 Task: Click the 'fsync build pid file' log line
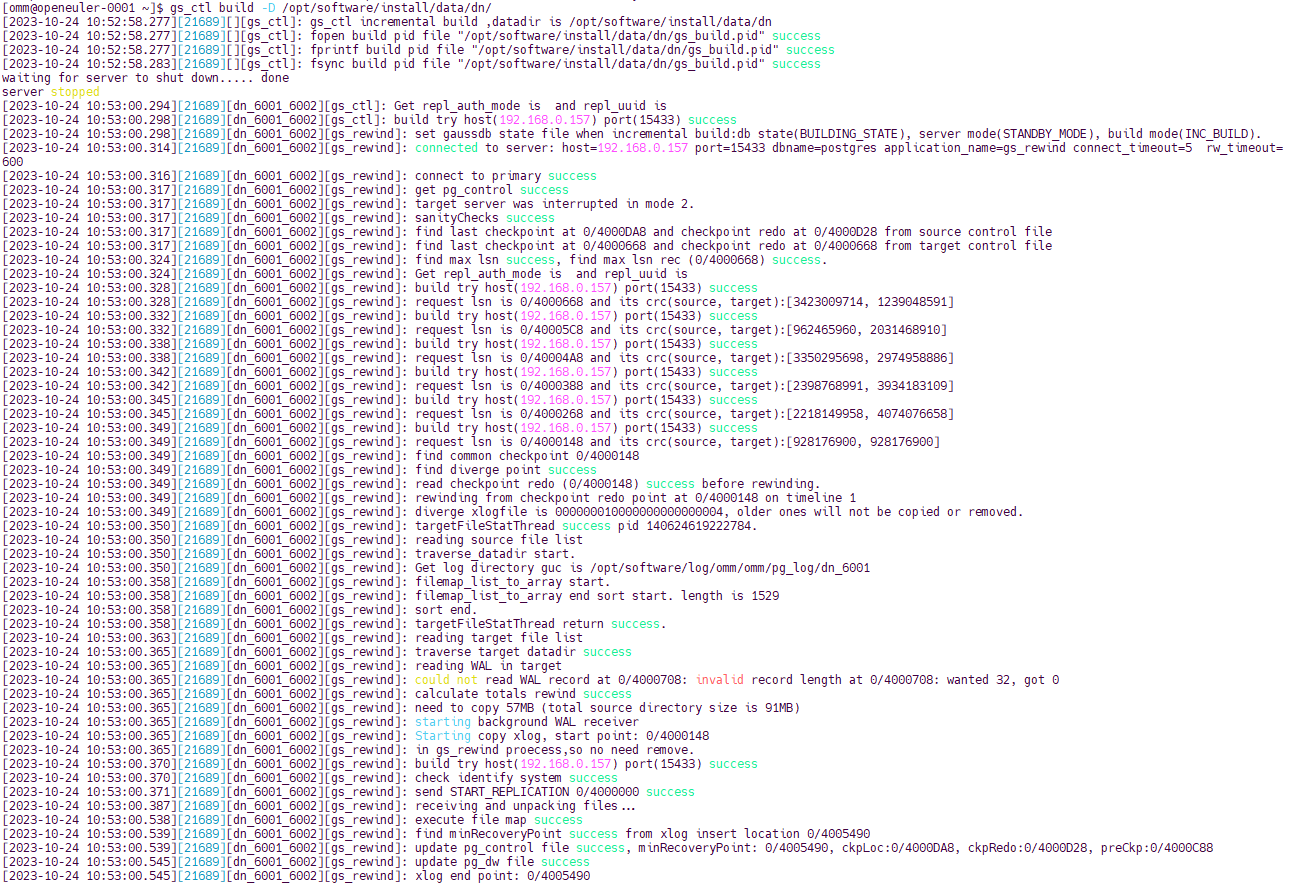(411, 63)
